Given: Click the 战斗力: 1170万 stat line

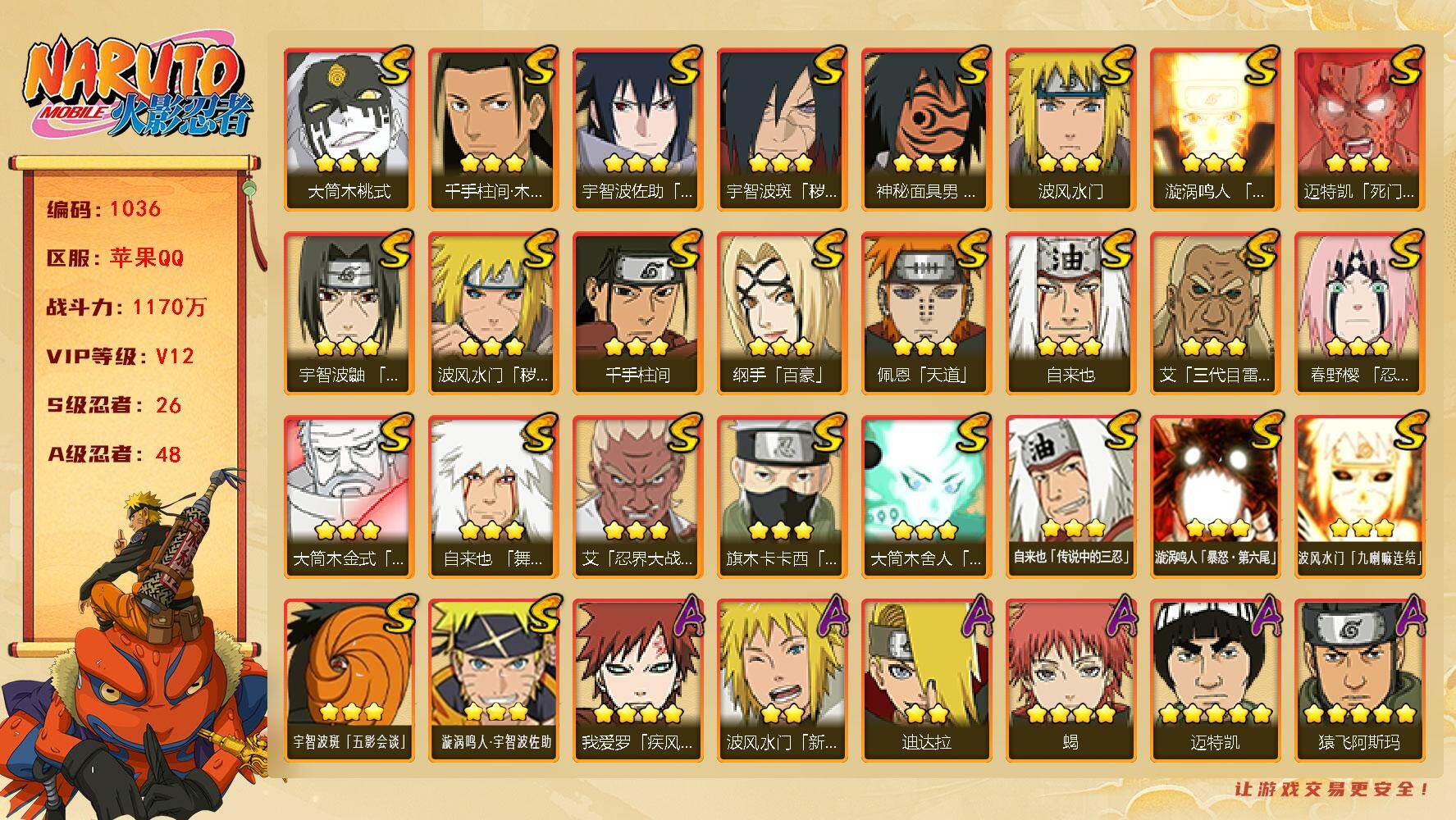Looking at the screenshot, I should tap(126, 307).
